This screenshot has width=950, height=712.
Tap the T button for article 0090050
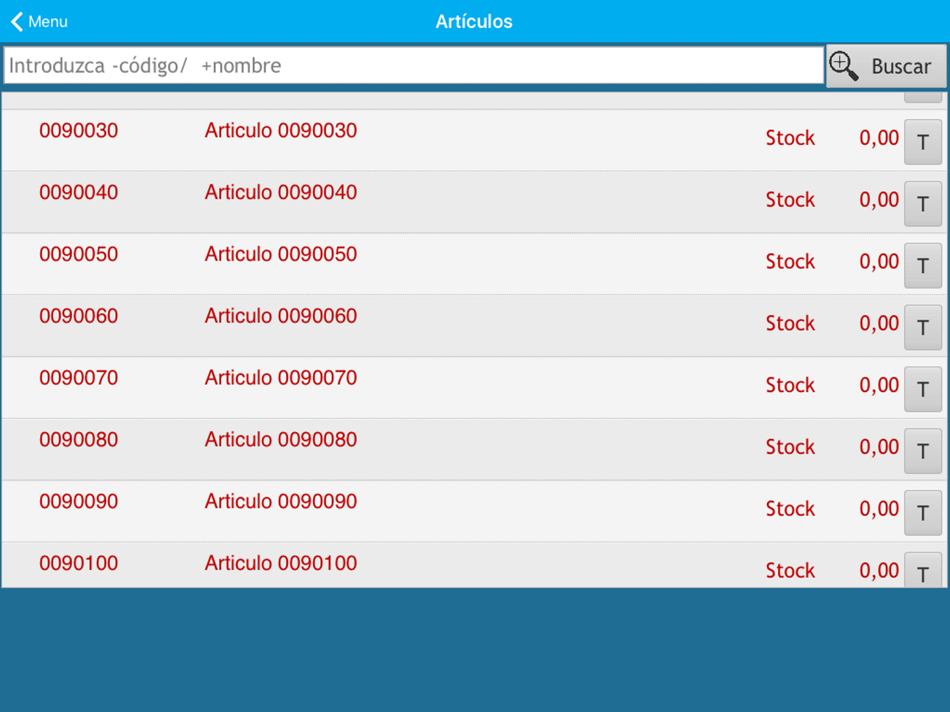click(923, 265)
